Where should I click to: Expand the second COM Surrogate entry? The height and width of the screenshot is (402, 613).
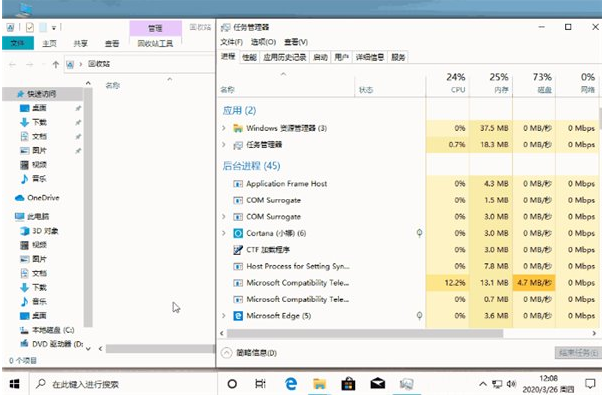pos(224,217)
